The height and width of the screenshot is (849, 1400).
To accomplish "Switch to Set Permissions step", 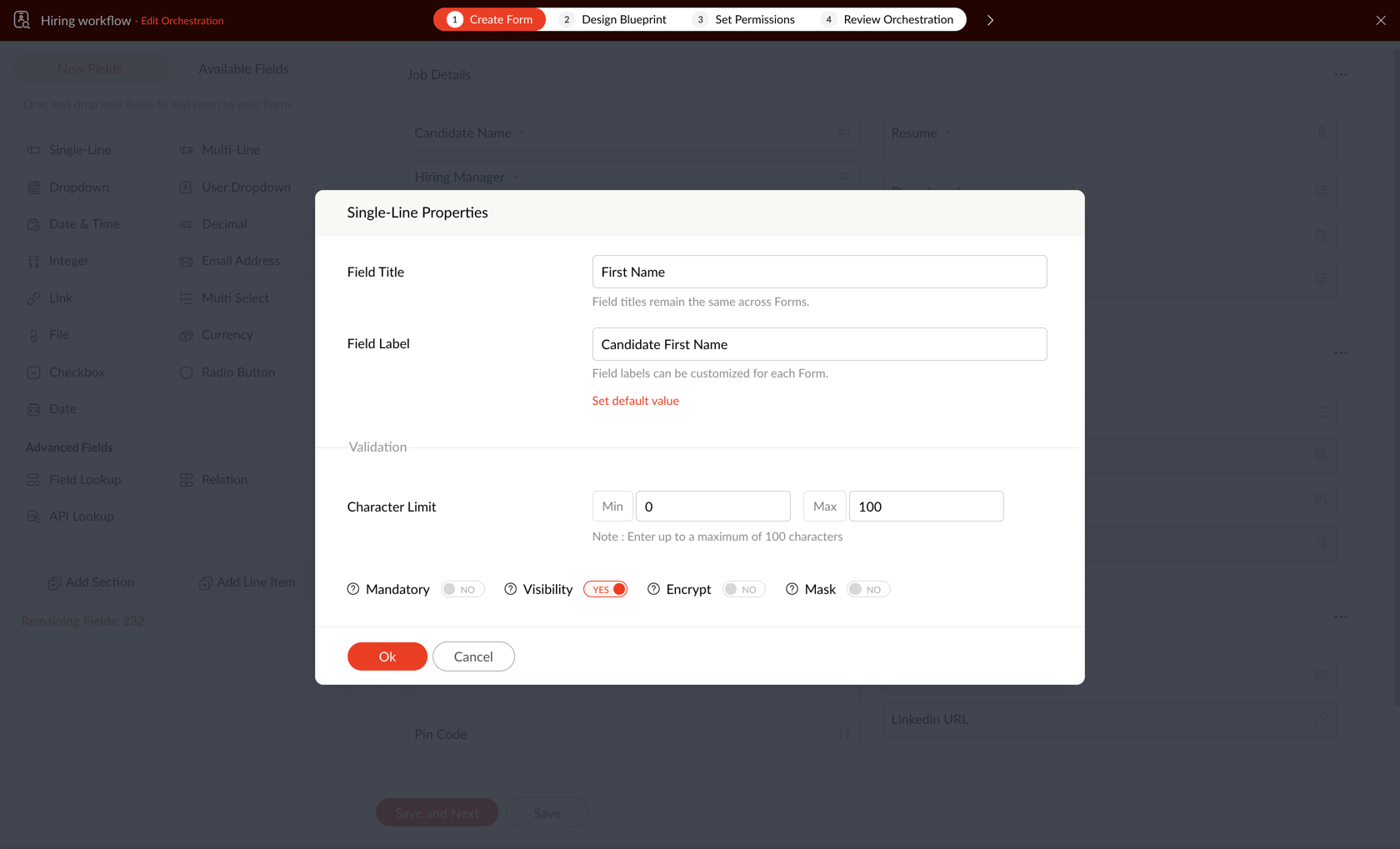I will [745, 19].
